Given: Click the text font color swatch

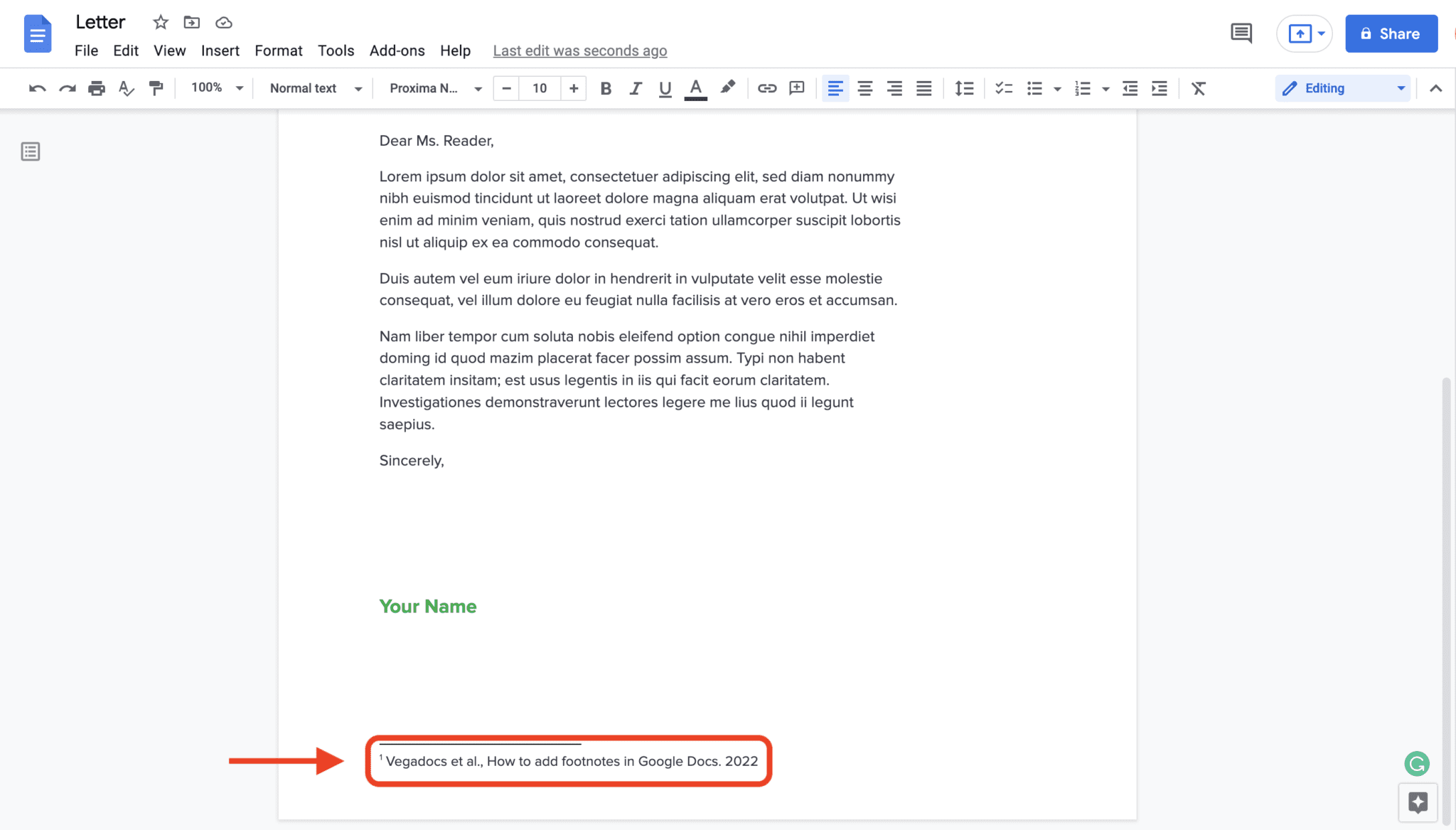Looking at the screenshot, I should tap(696, 88).
